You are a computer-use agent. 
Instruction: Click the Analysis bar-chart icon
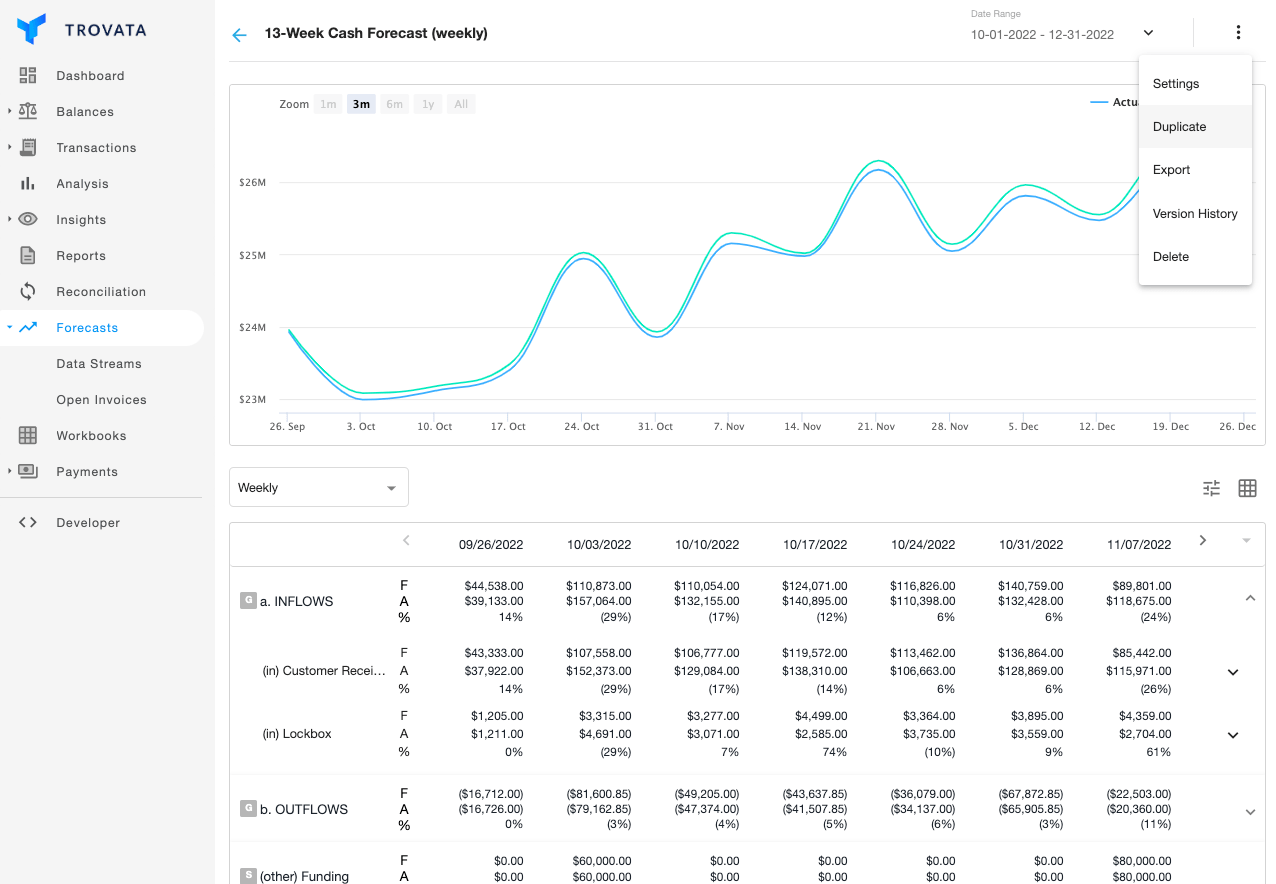click(28, 183)
